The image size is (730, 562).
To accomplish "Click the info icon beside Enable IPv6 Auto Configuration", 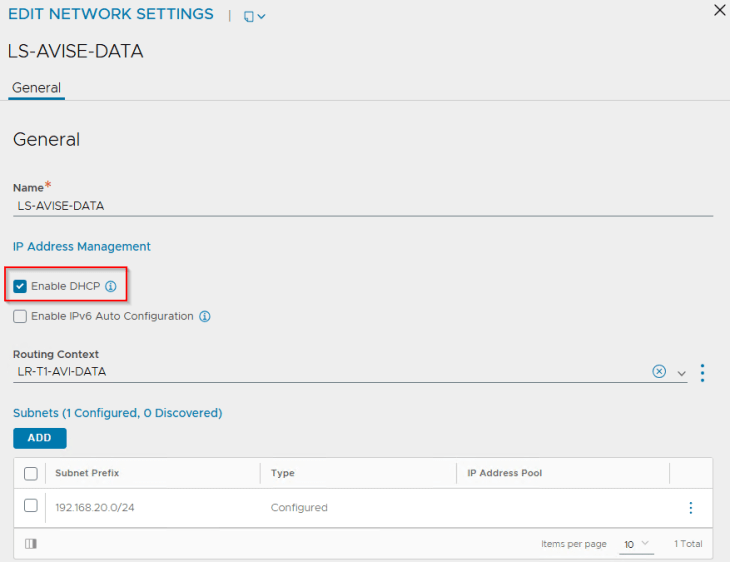I will click(x=204, y=316).
